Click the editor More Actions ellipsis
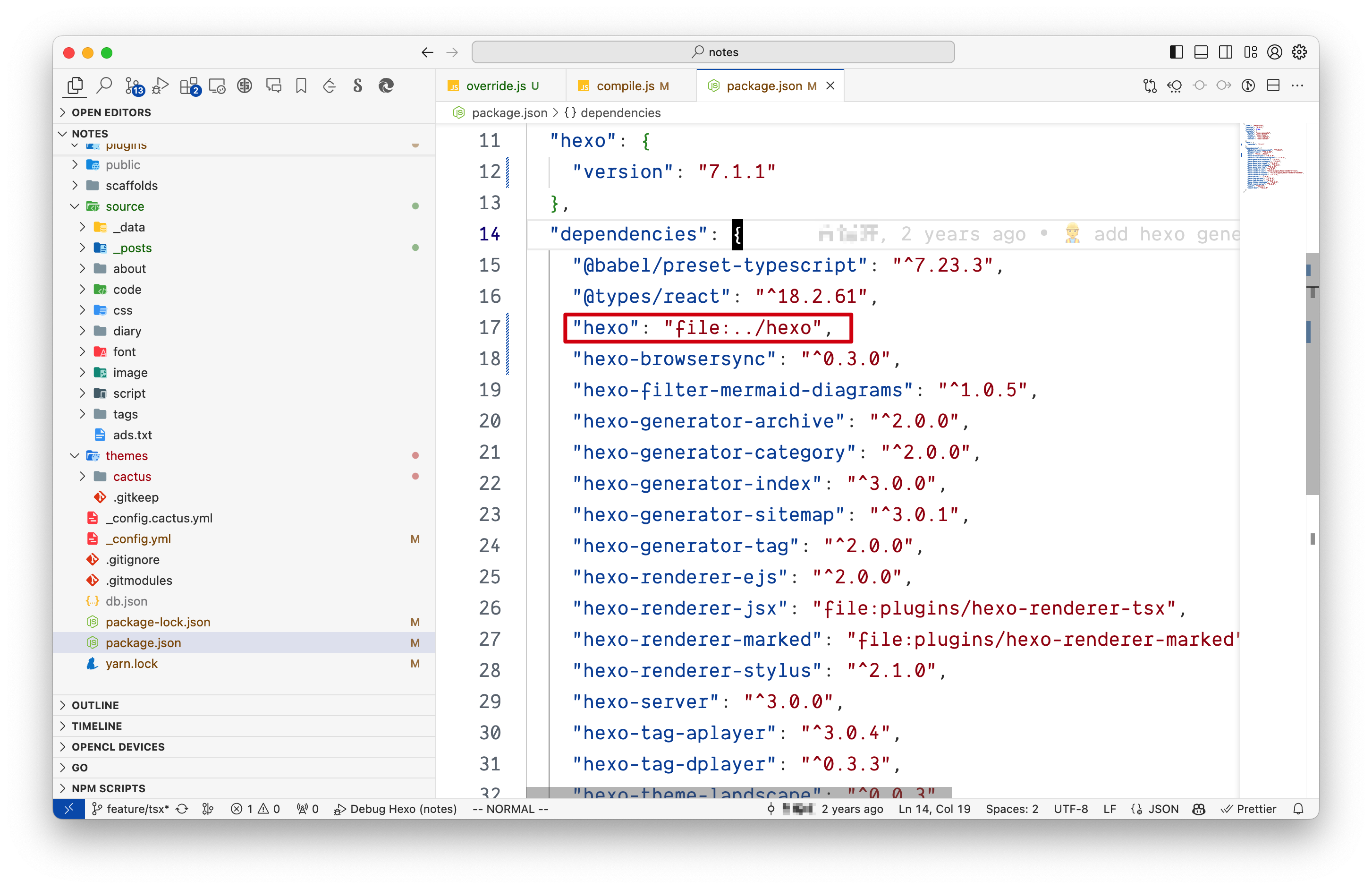Image resolution: width=1372 pixels, height=889 pixels. pos(1297,85)
